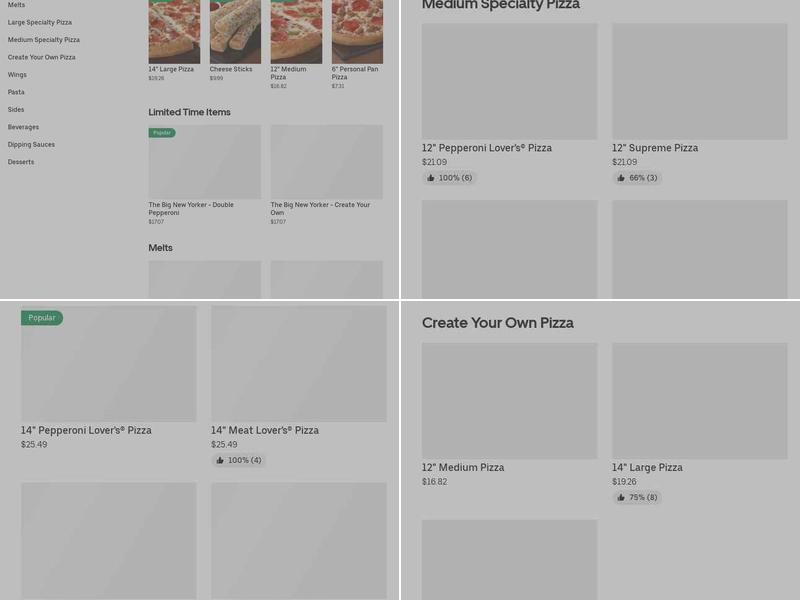
Task: Select the 66% rating badge on Supreme Pizza
Action: point(637,177)
